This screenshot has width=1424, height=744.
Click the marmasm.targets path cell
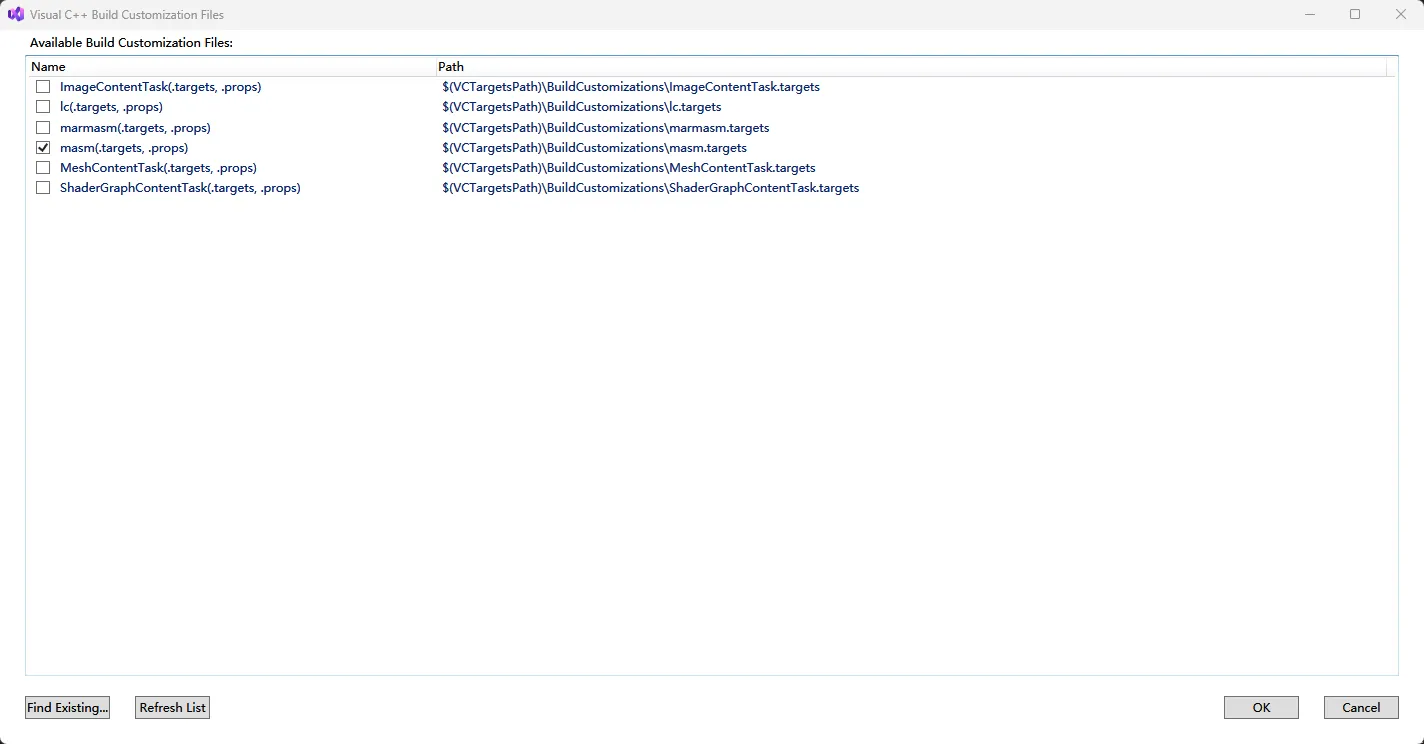click(x=606, y=128)
